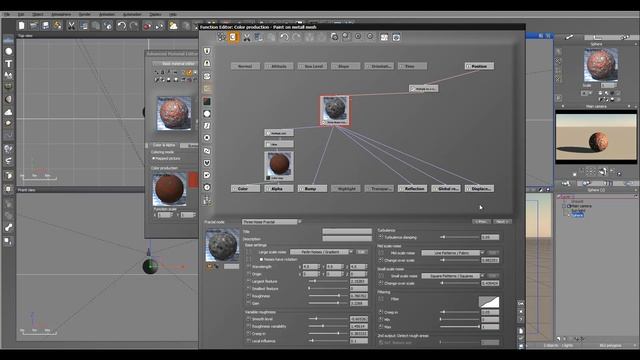640x360 pixels.
Task: Open the Mid scale noise dropdown
Action: click(453, 253)
